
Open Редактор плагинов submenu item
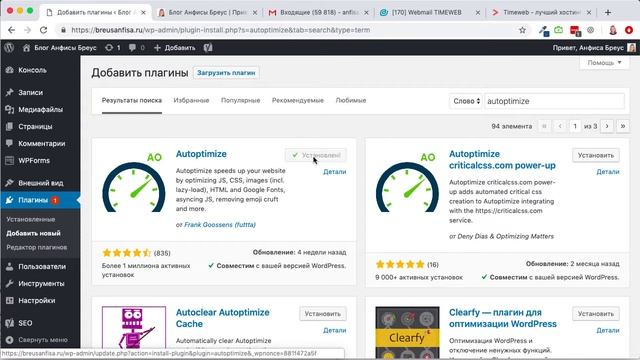pos(37,247)
